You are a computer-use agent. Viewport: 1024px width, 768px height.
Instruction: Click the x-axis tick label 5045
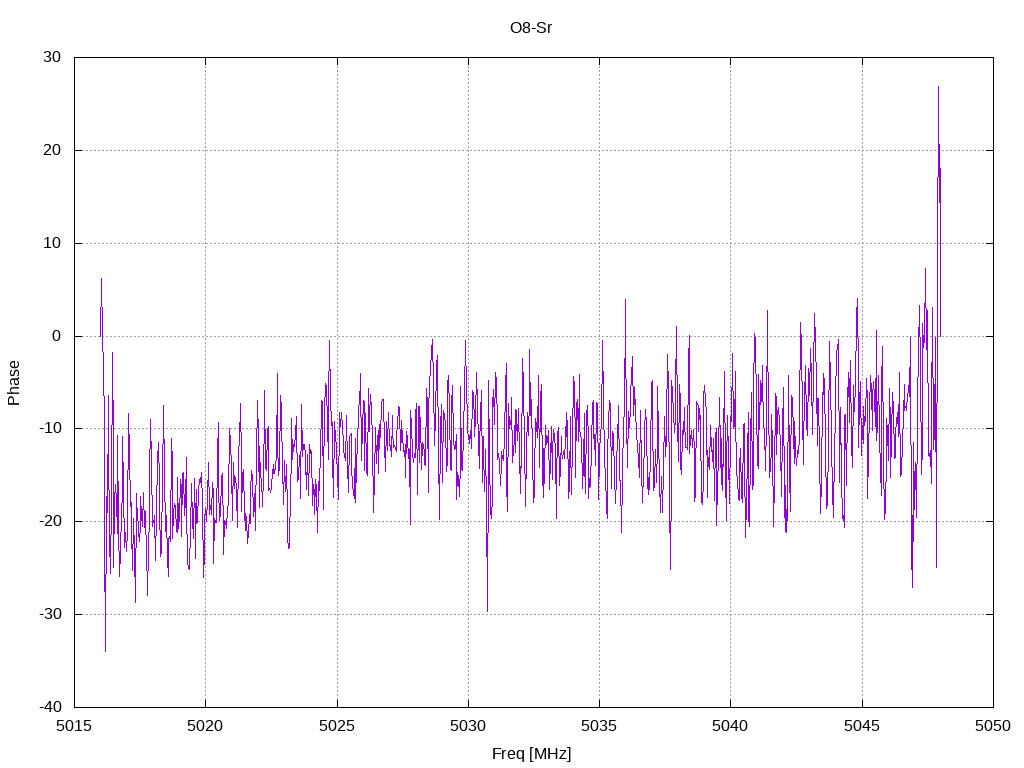point(862,726)
